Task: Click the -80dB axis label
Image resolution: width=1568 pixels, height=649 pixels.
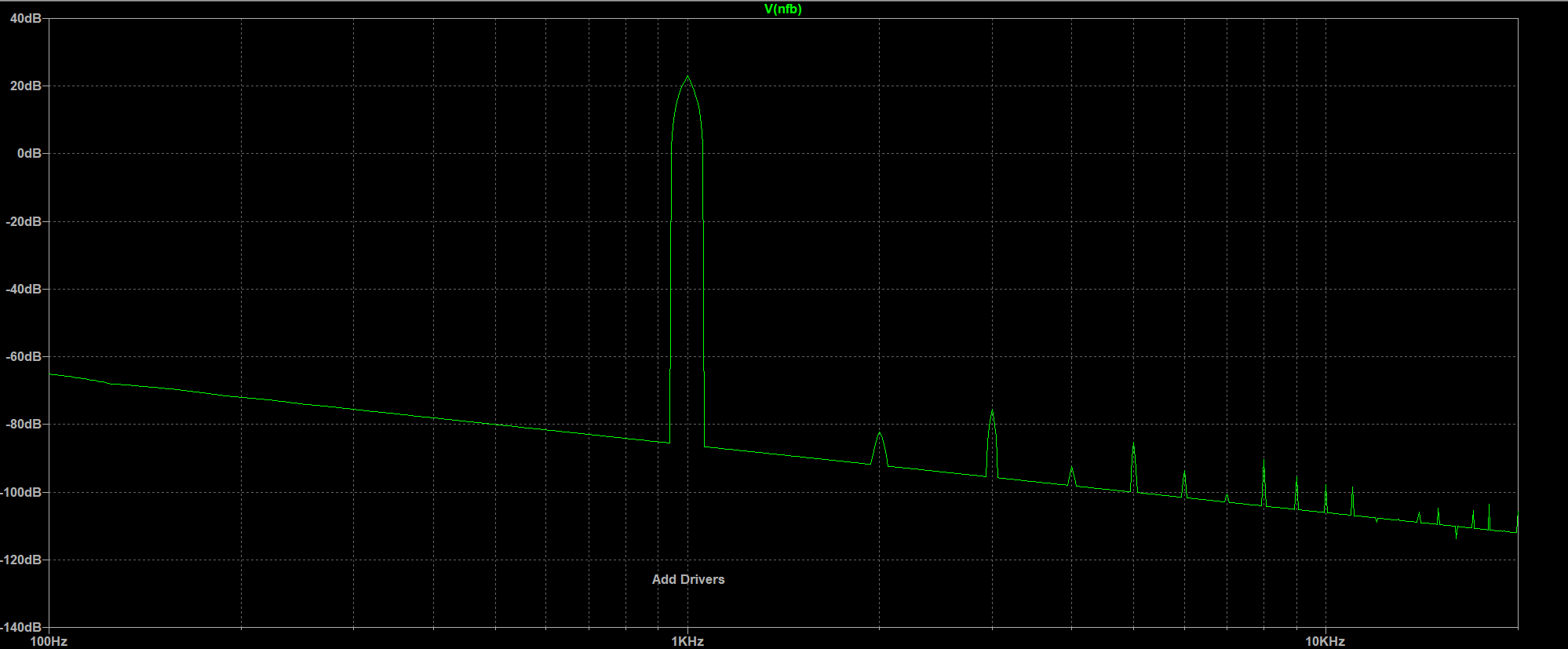Action: point(23,424)
